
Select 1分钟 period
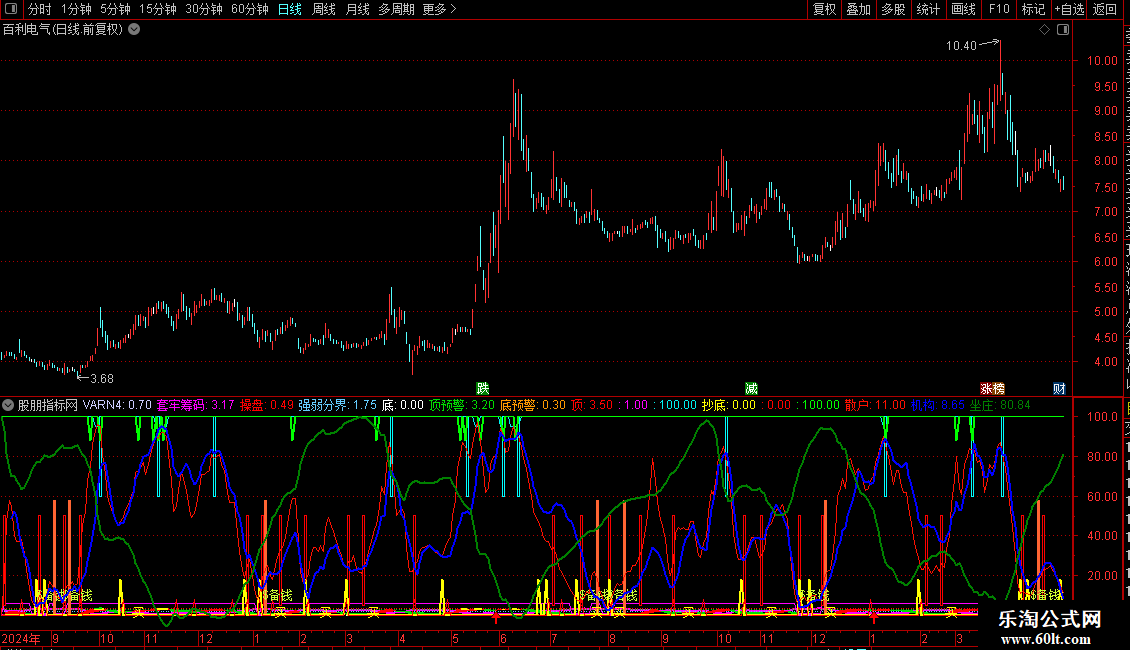(76, 9)
